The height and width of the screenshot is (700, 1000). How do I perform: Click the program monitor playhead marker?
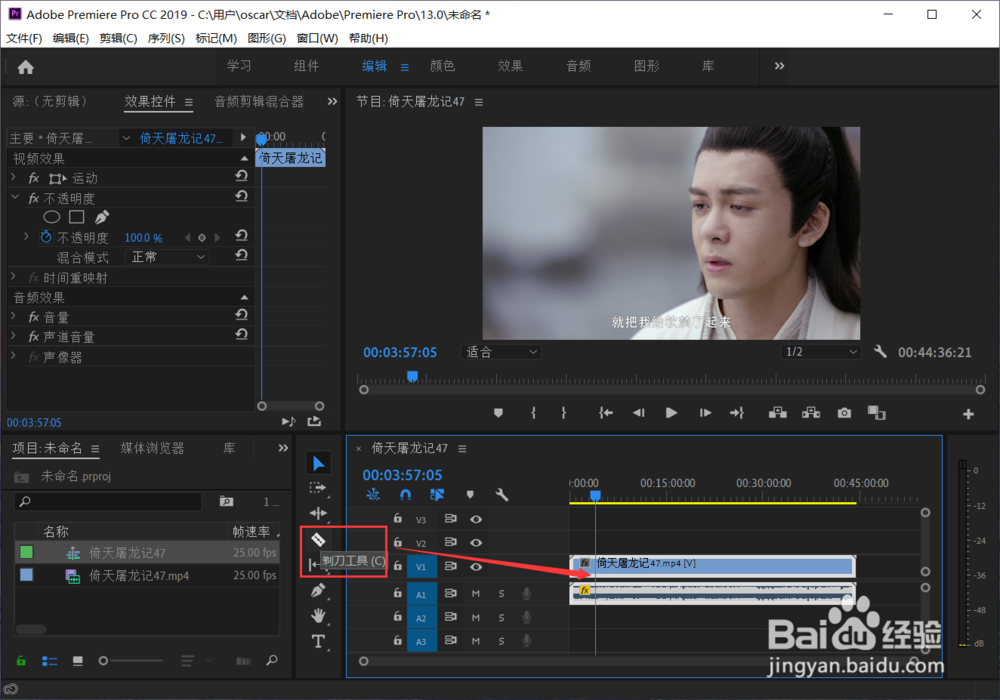tap(412, 376)
